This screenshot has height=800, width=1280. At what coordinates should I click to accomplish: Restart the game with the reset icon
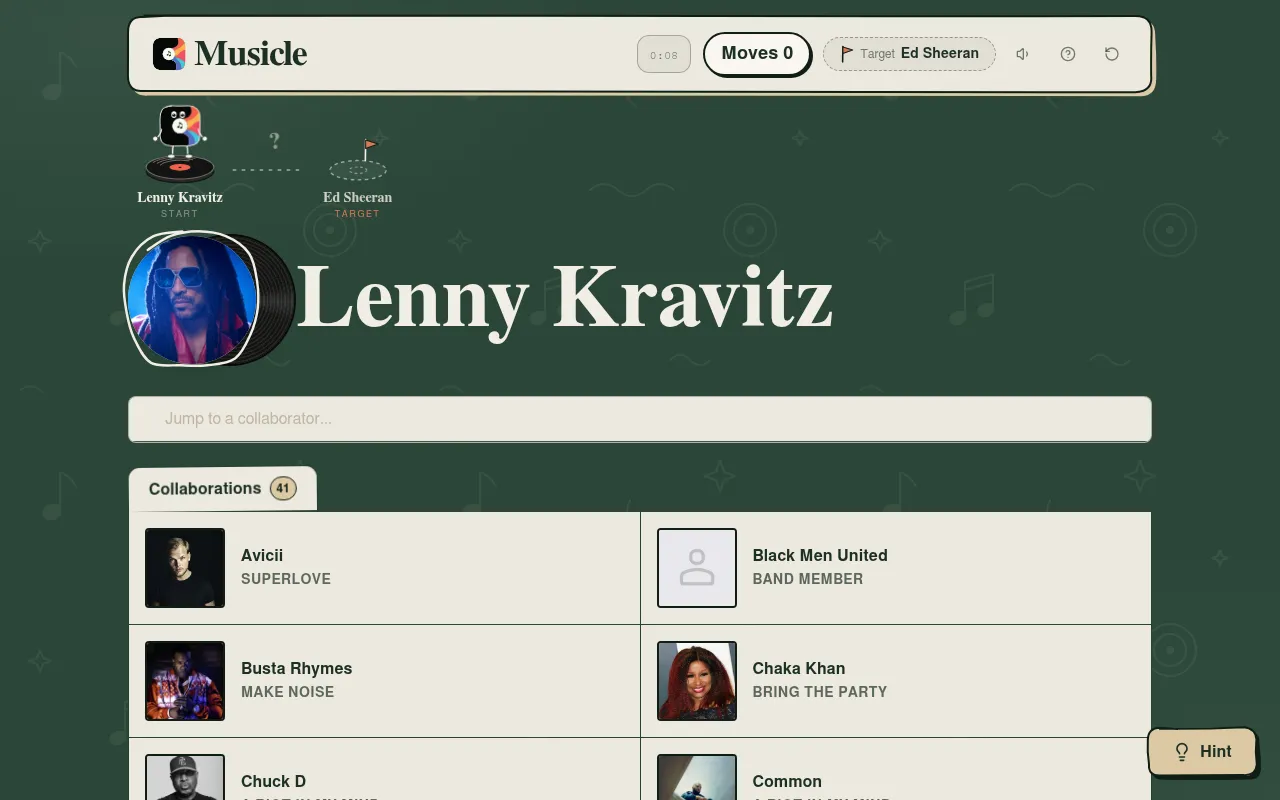coord(1112,54)
